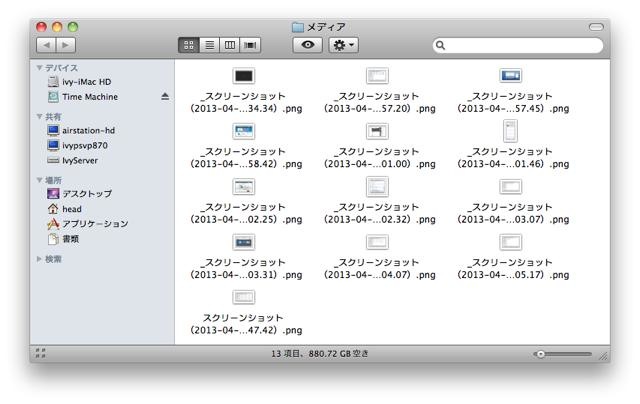Select IvyServer in the sidebar

pos(82,160)
